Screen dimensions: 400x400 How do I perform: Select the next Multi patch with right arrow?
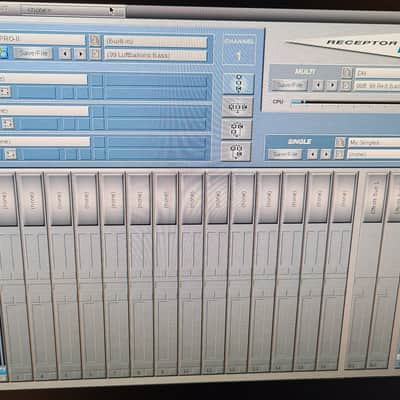[x=332, y=85]
